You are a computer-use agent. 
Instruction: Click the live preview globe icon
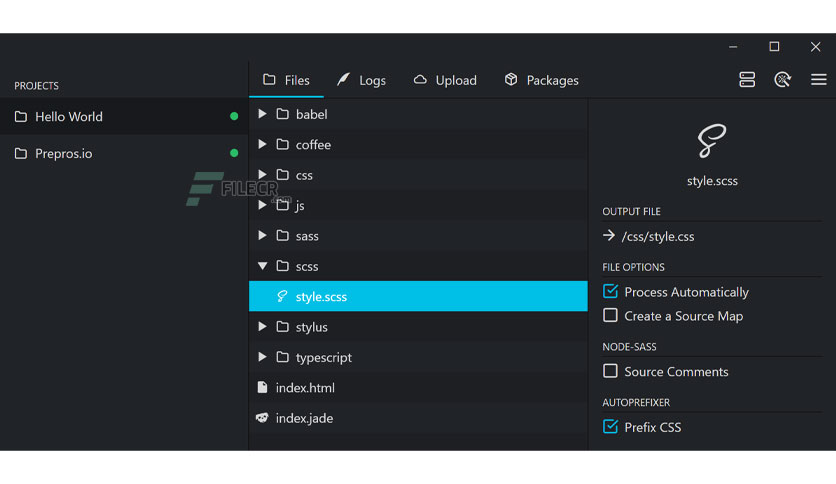(x=782, y=80)
